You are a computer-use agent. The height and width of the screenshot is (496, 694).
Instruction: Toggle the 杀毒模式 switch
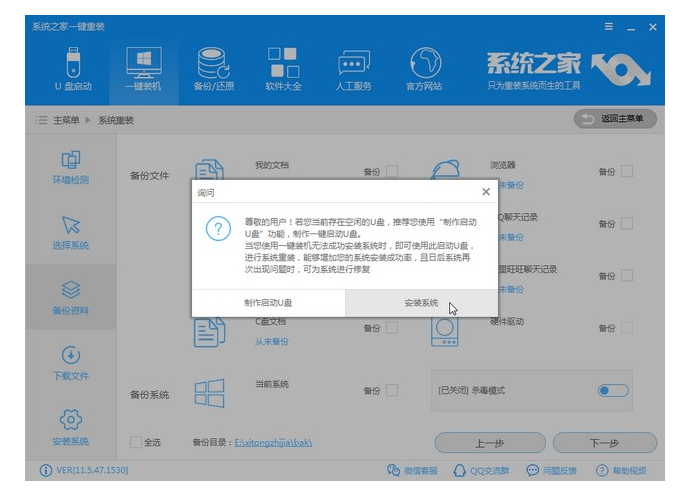coord(612,390)
